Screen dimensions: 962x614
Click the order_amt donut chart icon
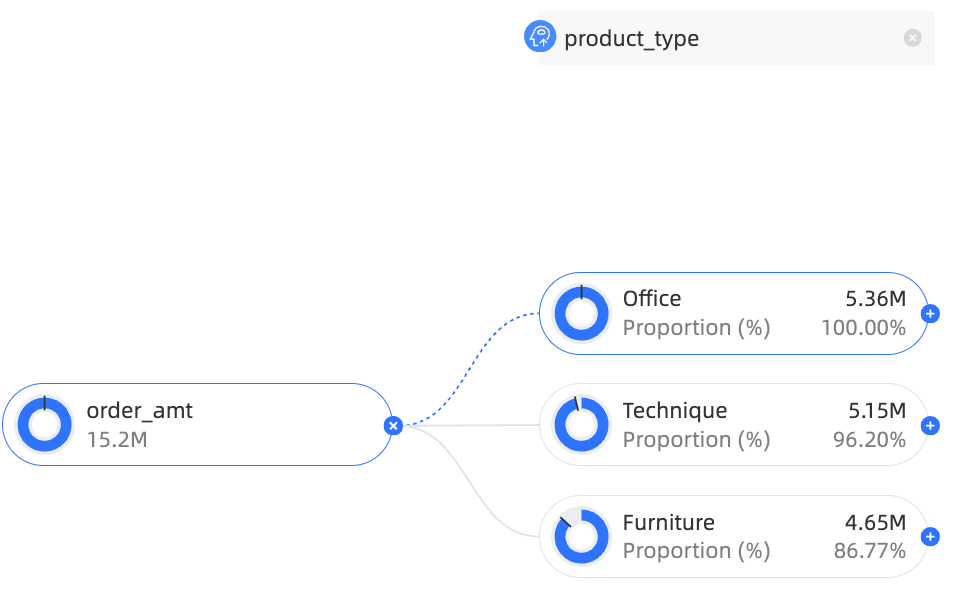coord(44,424)
